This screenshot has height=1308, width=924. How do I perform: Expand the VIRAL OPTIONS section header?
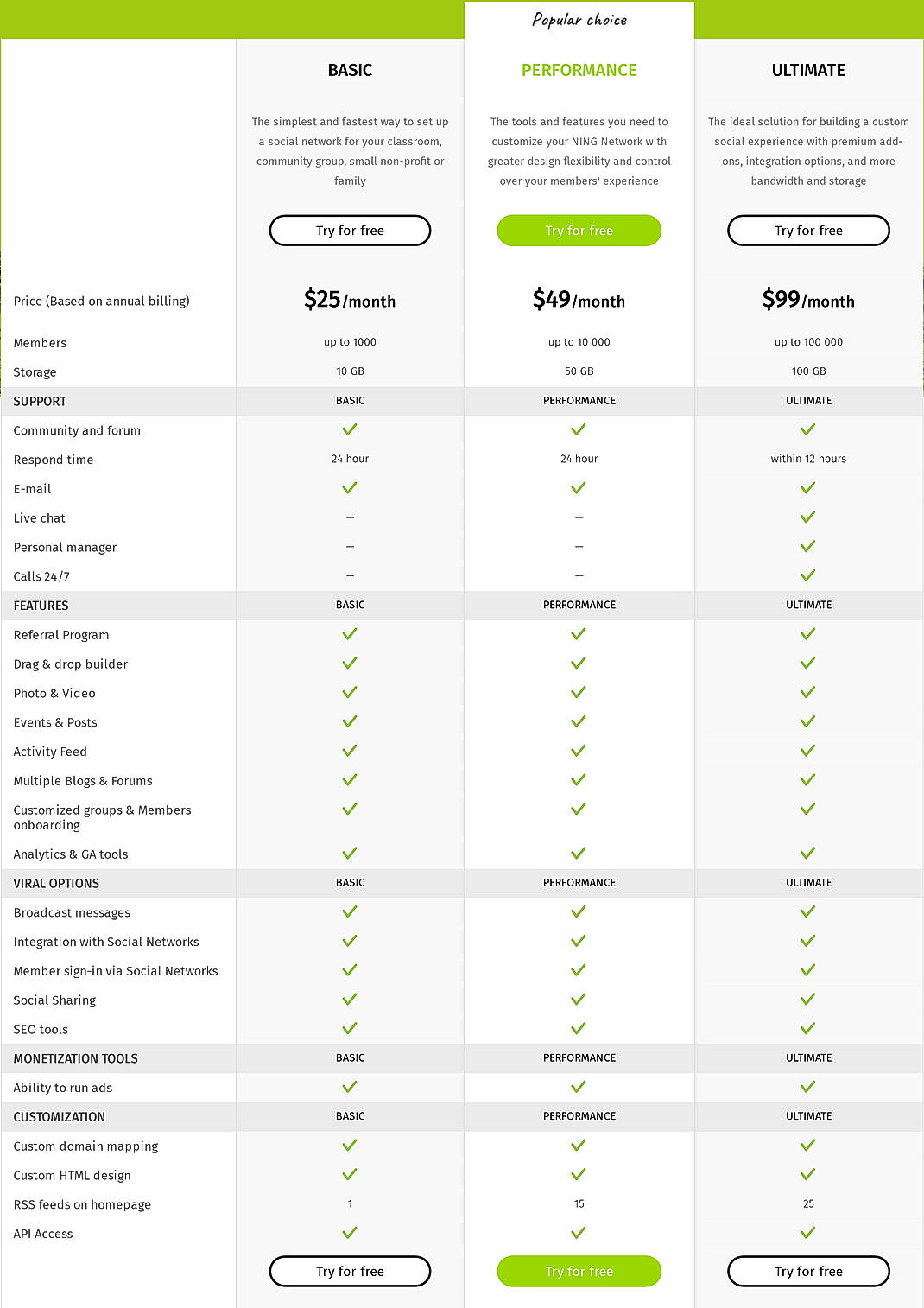pyautogui.click(x=56, y=883)
